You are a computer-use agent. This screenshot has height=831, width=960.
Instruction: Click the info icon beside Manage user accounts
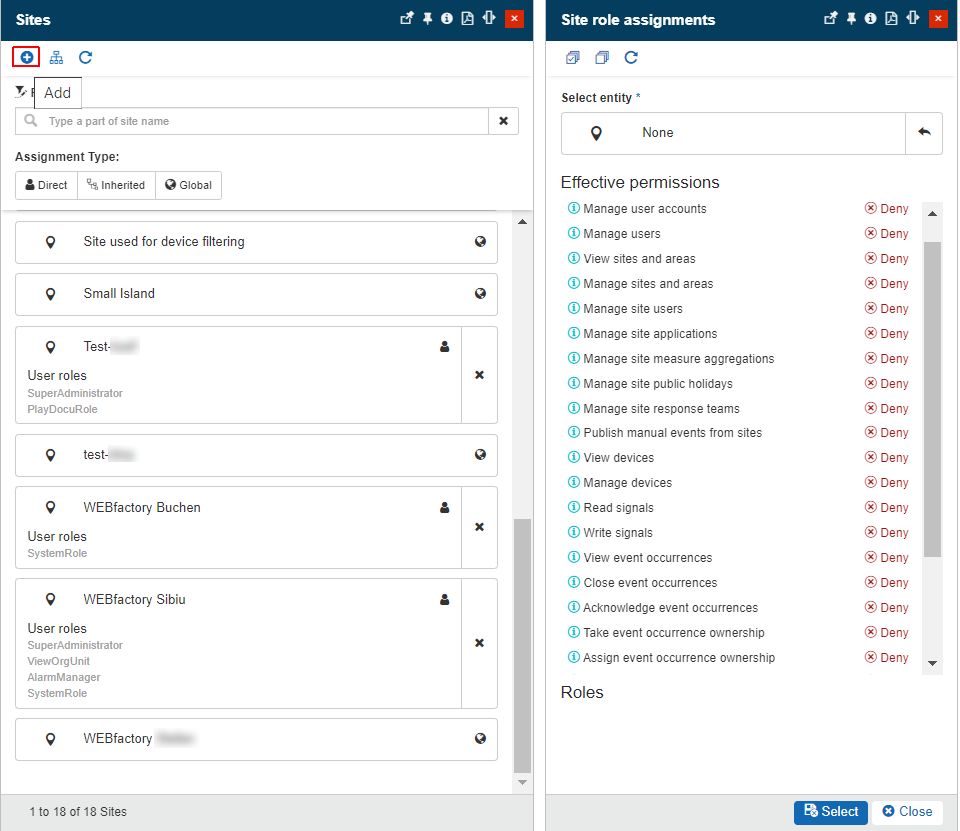coord(574,209)
